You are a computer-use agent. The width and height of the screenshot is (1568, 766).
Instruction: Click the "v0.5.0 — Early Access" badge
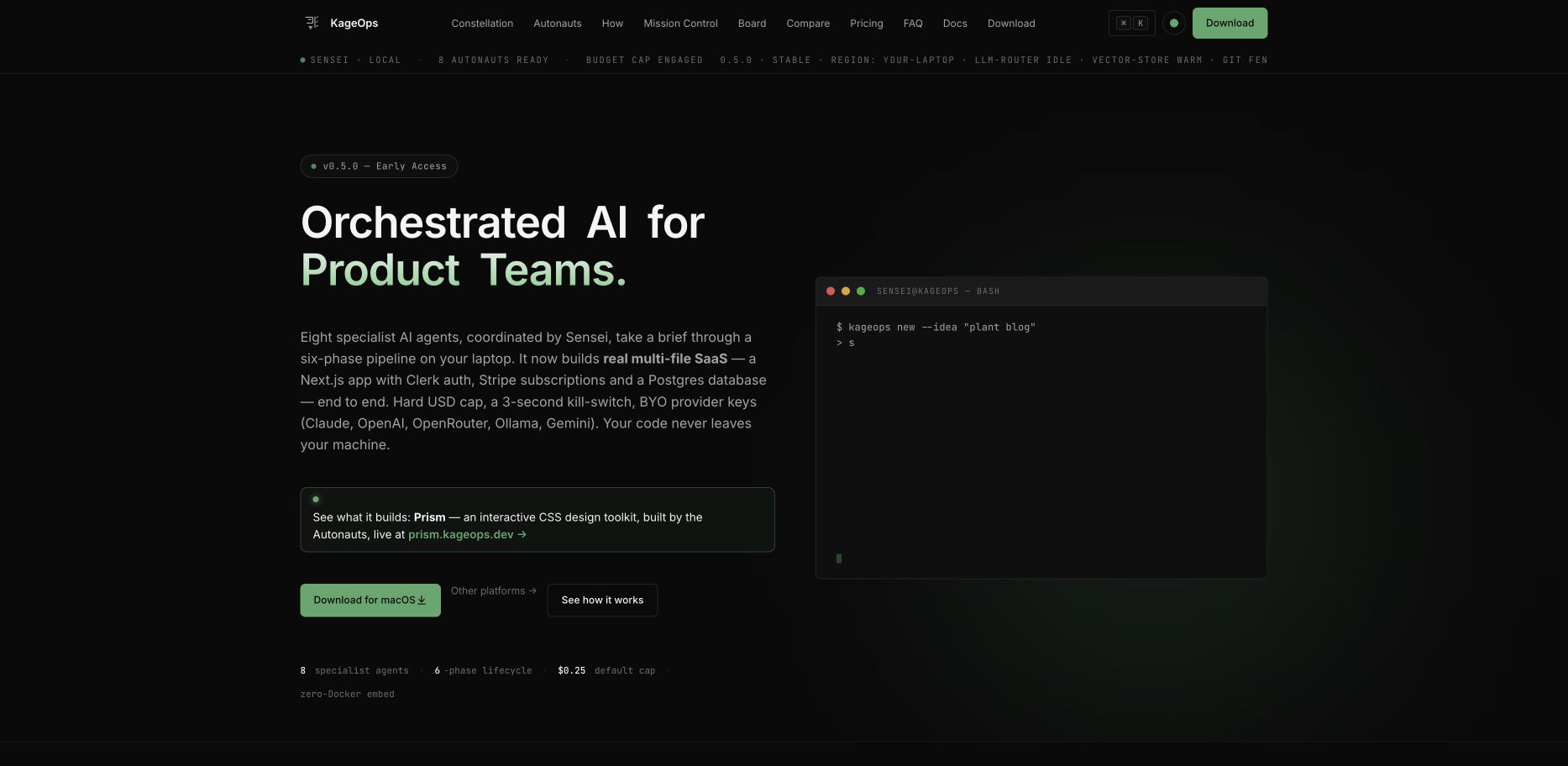pos(379,166)
